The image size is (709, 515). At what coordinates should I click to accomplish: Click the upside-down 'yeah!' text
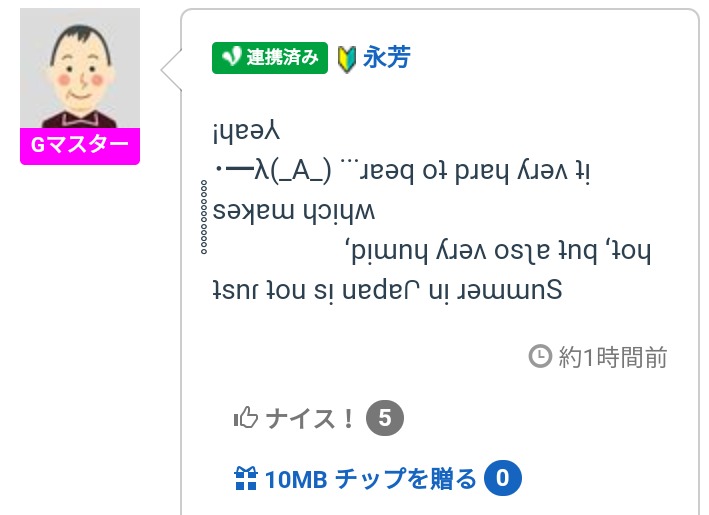pyautogui.click(x=248, y=131)
